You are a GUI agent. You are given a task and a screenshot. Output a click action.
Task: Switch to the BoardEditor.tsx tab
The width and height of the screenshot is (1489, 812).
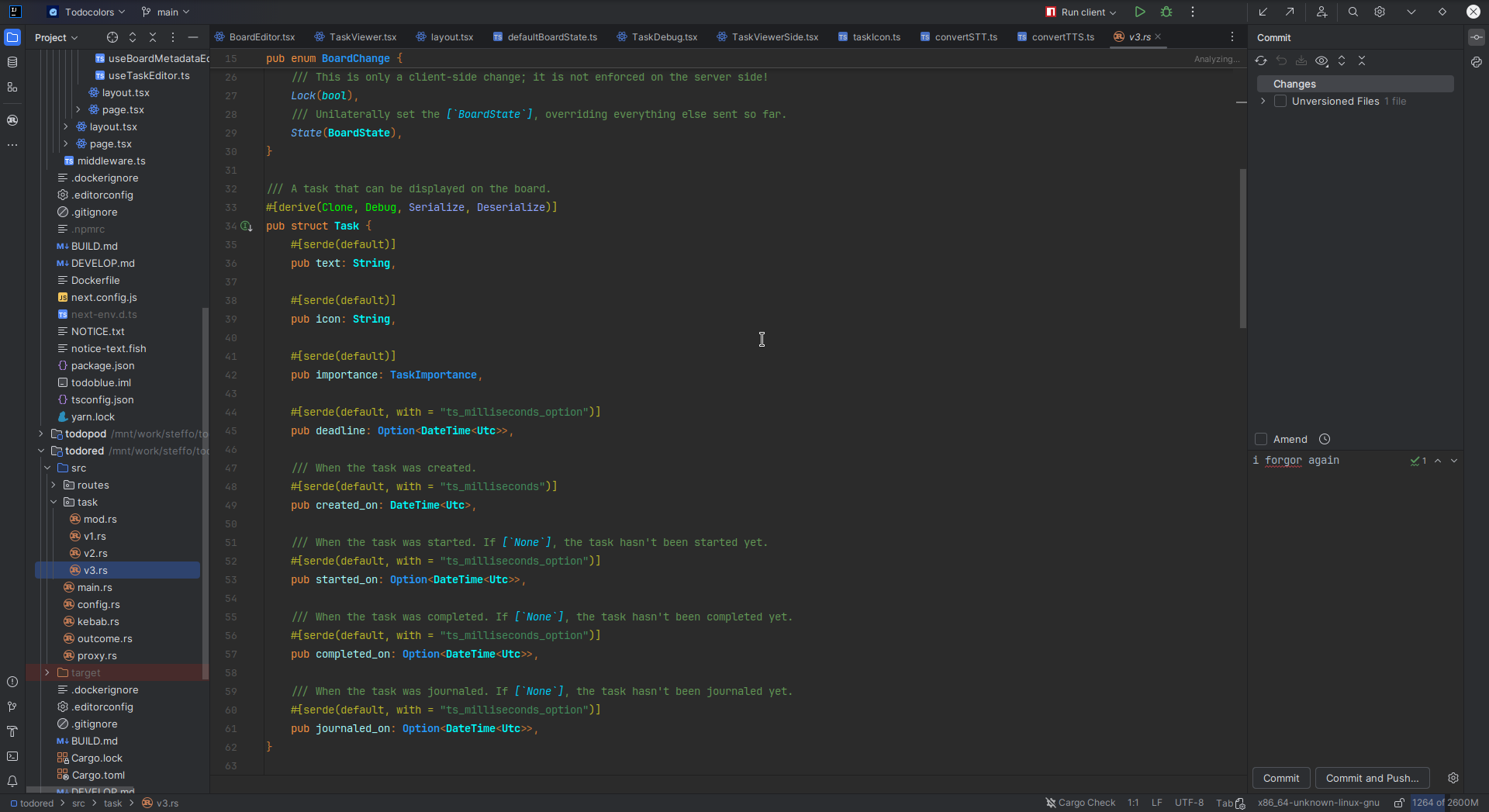click(255, 36)
